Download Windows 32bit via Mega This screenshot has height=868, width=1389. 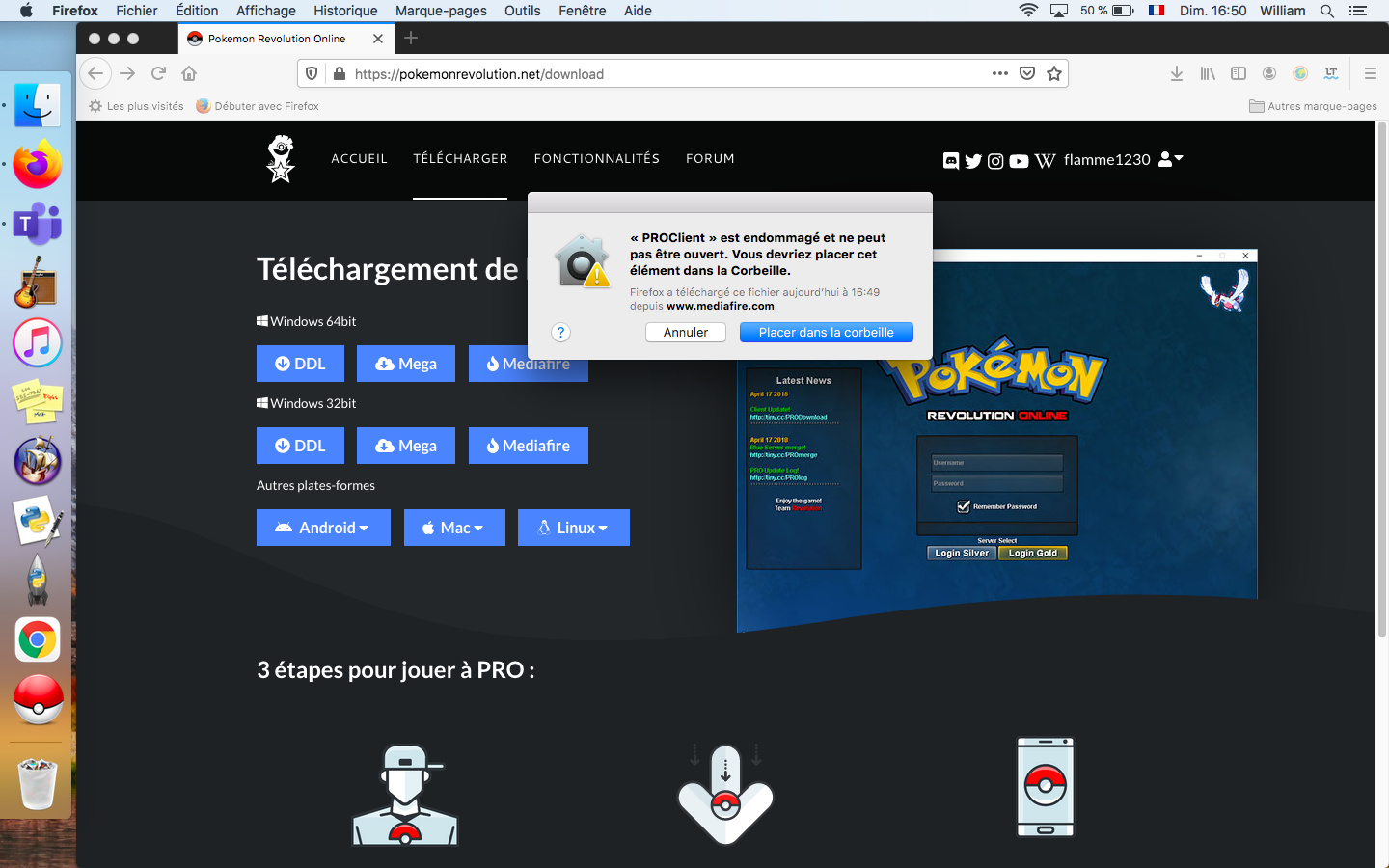click(x=406, y=446)
